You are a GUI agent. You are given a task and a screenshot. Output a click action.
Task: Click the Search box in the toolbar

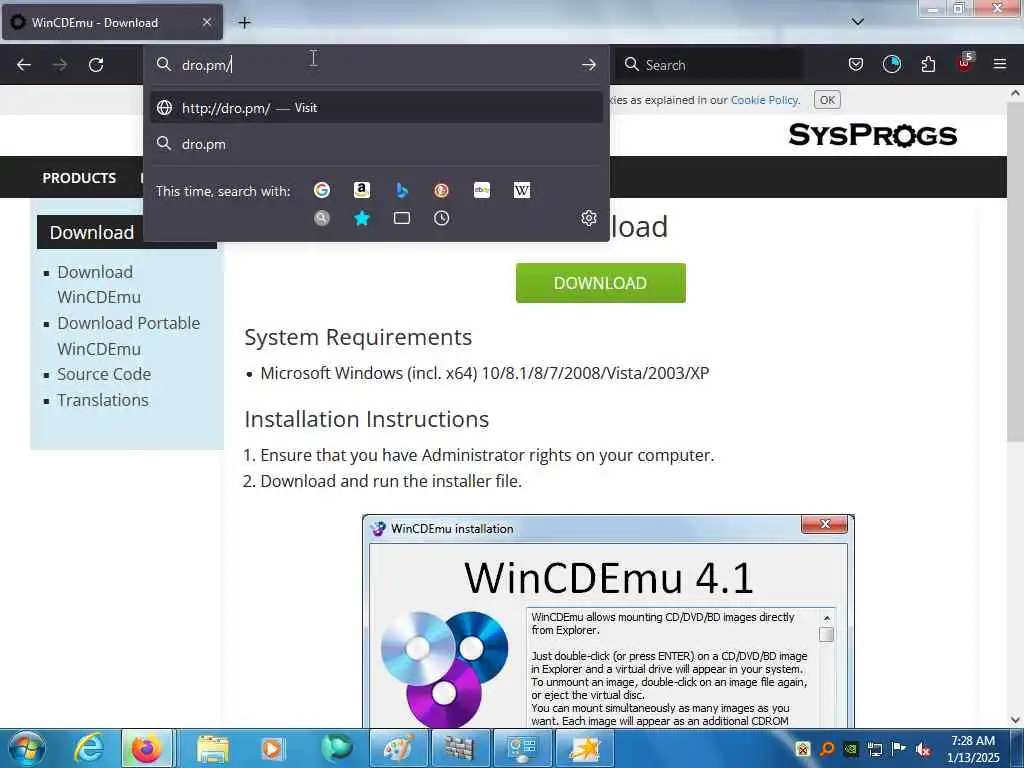711,65
